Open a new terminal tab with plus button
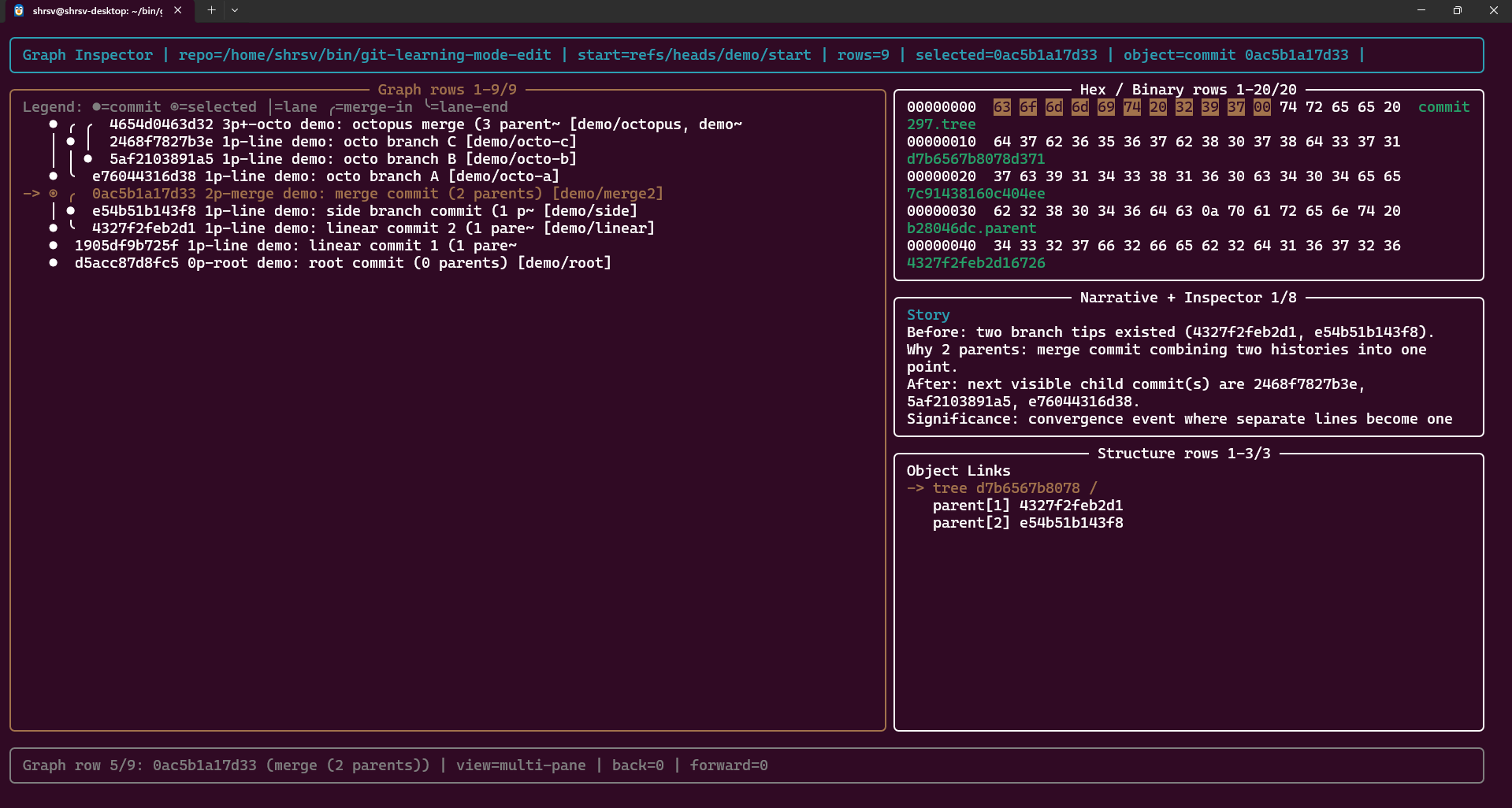The height and width of the screenshot is (808, 1512). click(211, 10)
